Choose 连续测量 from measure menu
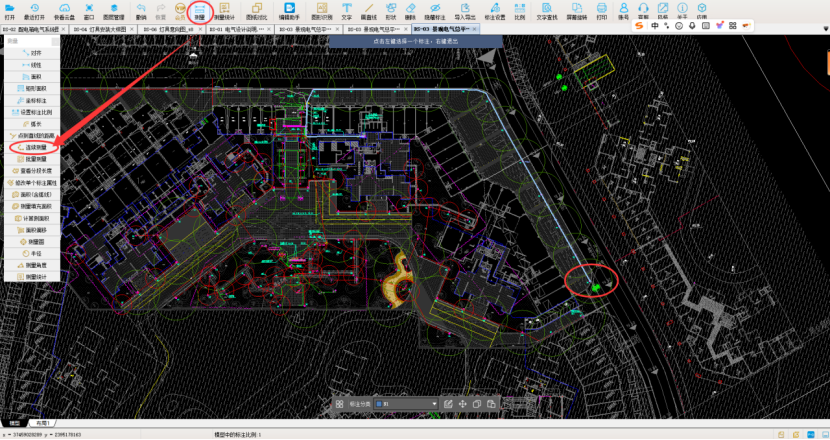This screenshot has height=440, width=830. tap(36, 146)
